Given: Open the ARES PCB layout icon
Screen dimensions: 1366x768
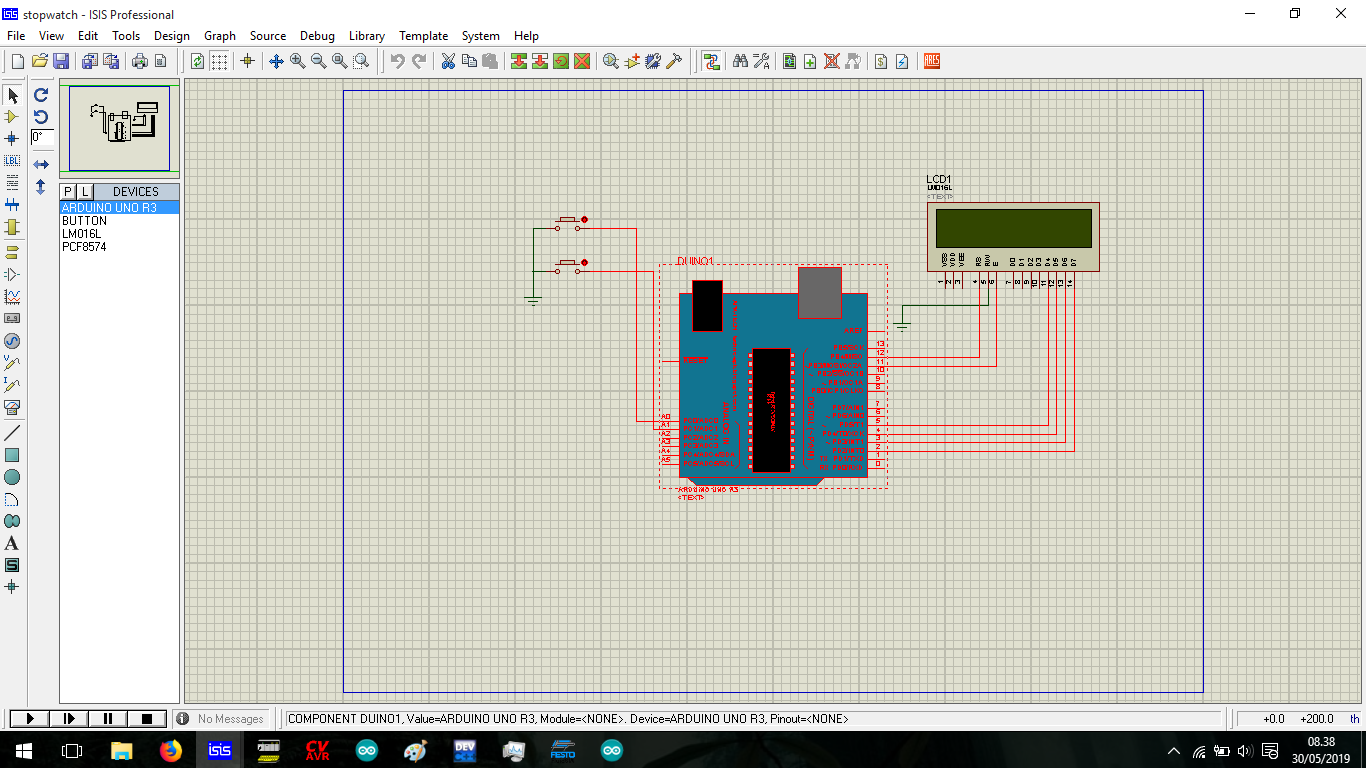Looking at the screenshot, I should tap(932, 61).
